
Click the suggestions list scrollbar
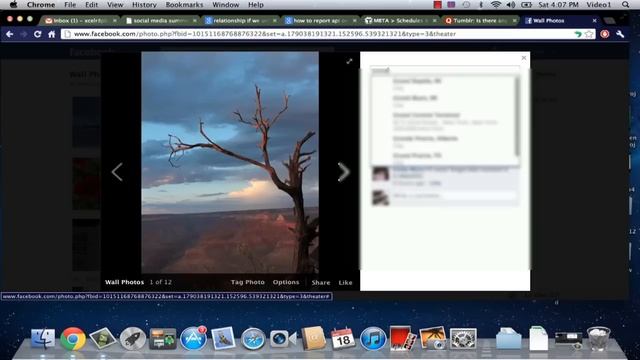(517, 116)
